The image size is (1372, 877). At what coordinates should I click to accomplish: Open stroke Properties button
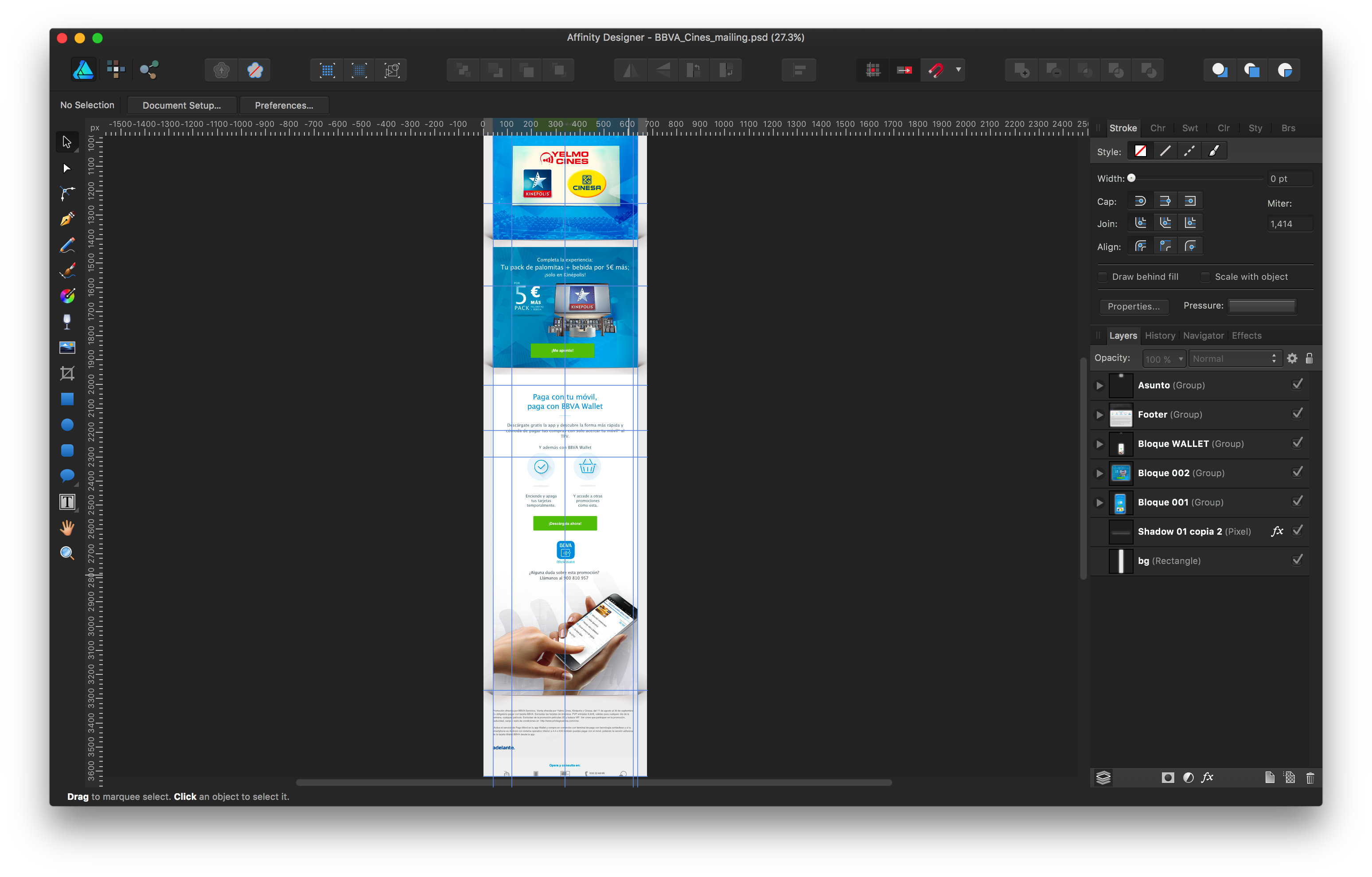1133,306
